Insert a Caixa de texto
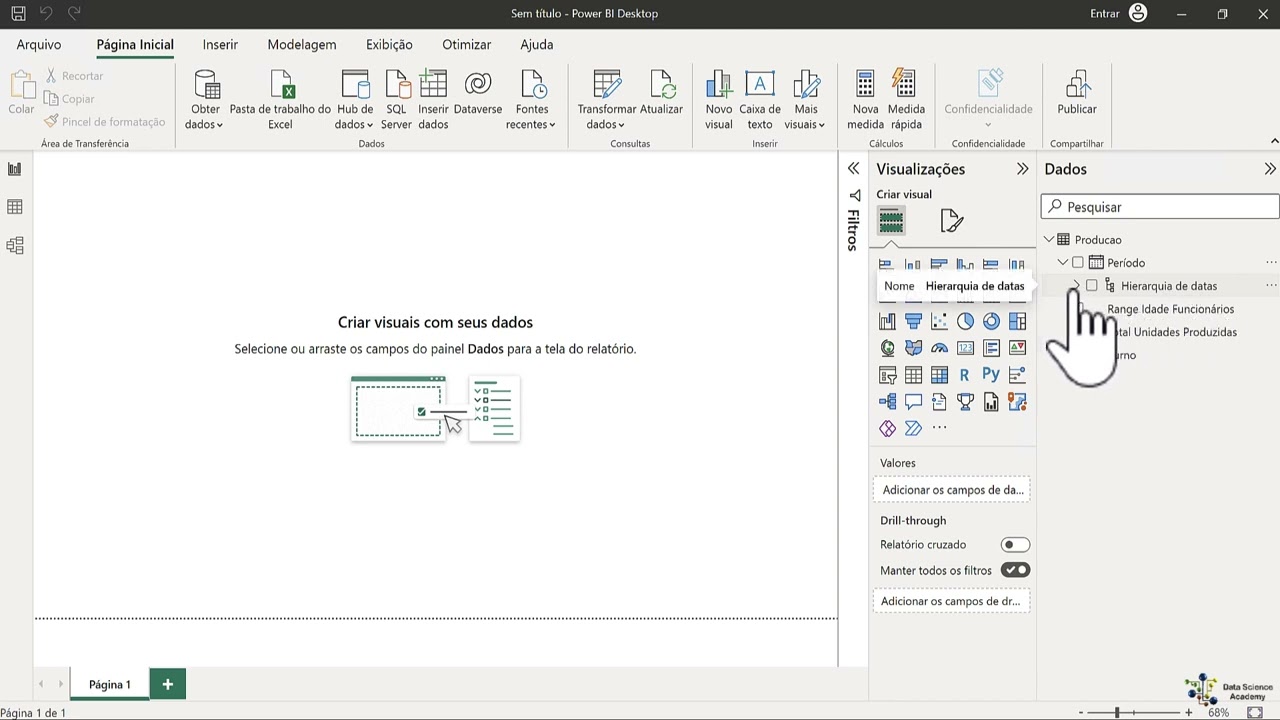Viewport: 1280px width, 720px height. tap(760, 100)
